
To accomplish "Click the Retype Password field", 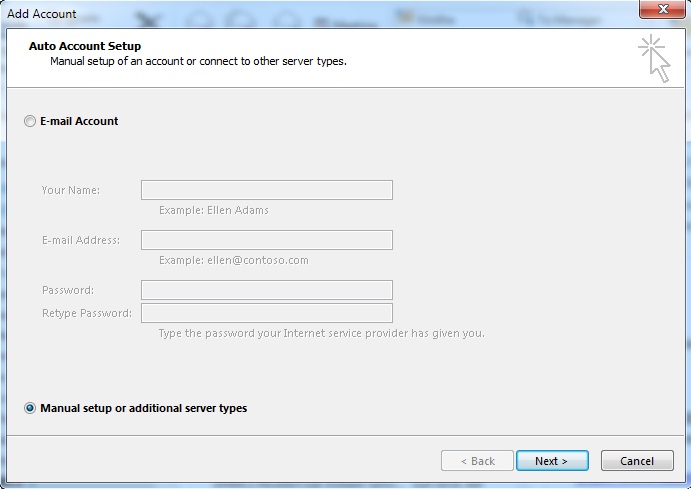I will click(x=267, y=313).
